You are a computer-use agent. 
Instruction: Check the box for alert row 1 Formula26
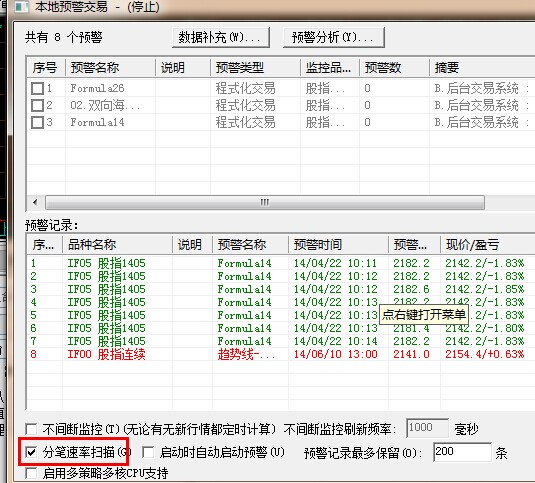(37, 89)
